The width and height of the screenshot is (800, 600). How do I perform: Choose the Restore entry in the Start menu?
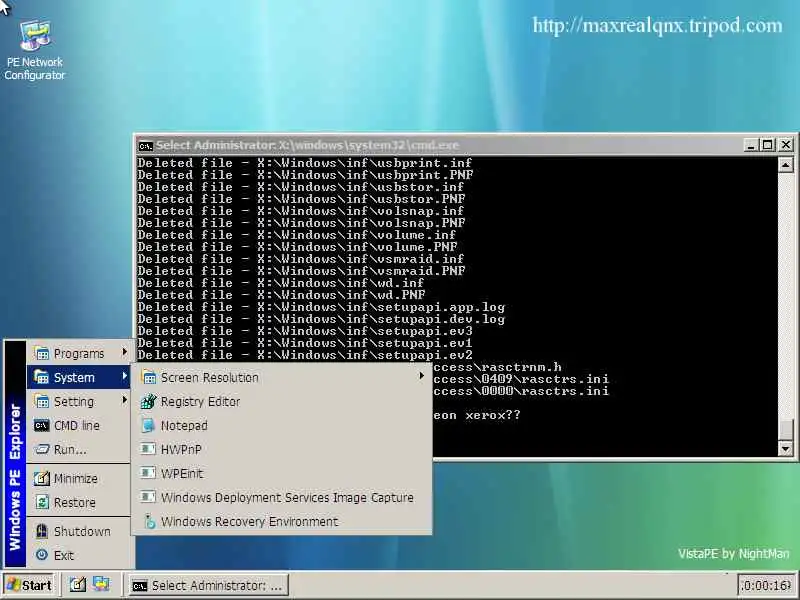[80, 503]
